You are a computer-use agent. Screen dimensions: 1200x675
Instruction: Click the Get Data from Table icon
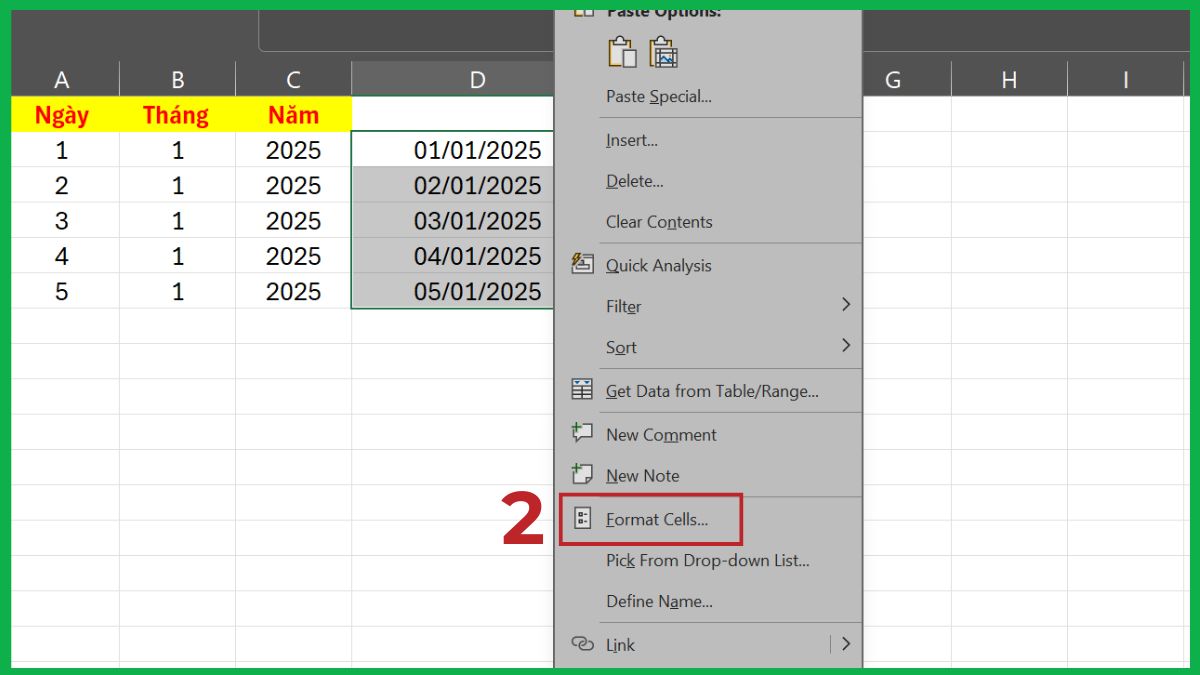pyautogui.click(x=582, y=390)
